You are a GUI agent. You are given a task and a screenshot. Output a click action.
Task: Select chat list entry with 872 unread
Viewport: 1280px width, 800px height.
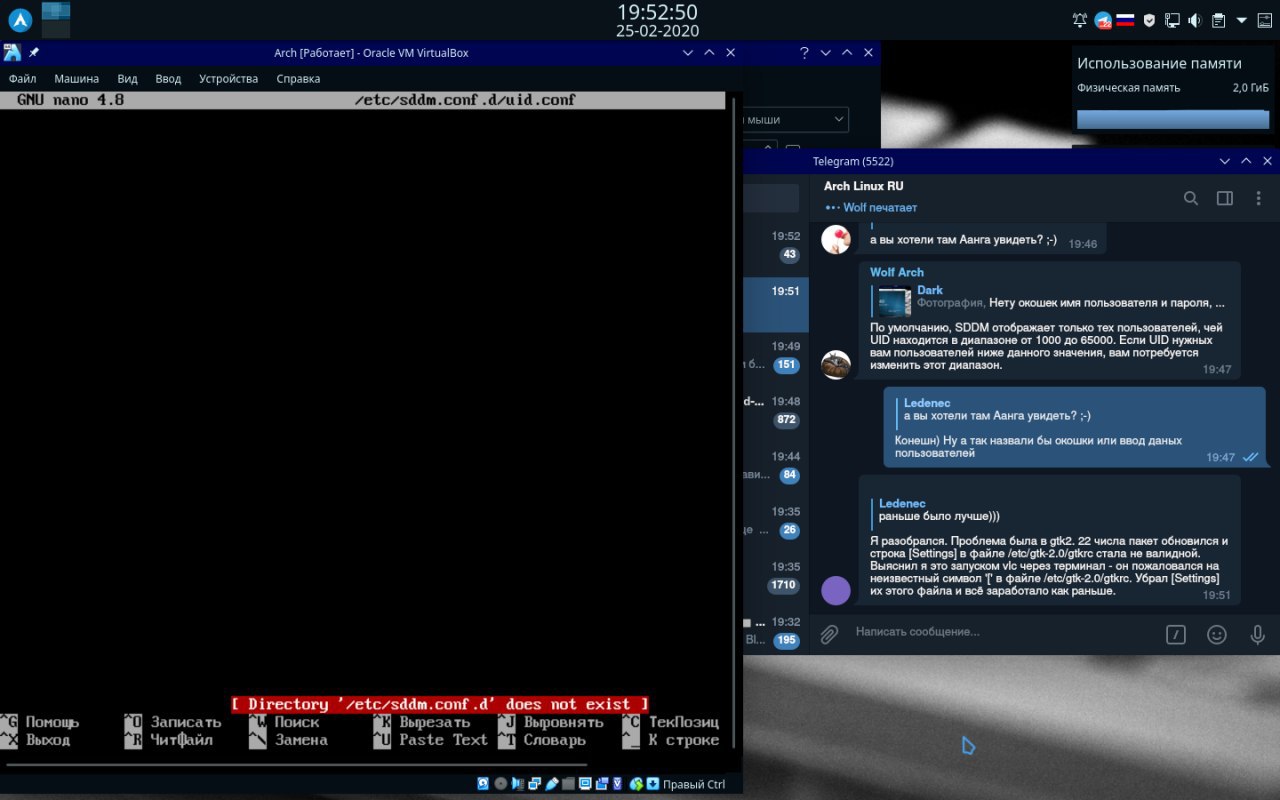[x=776, y=411]
